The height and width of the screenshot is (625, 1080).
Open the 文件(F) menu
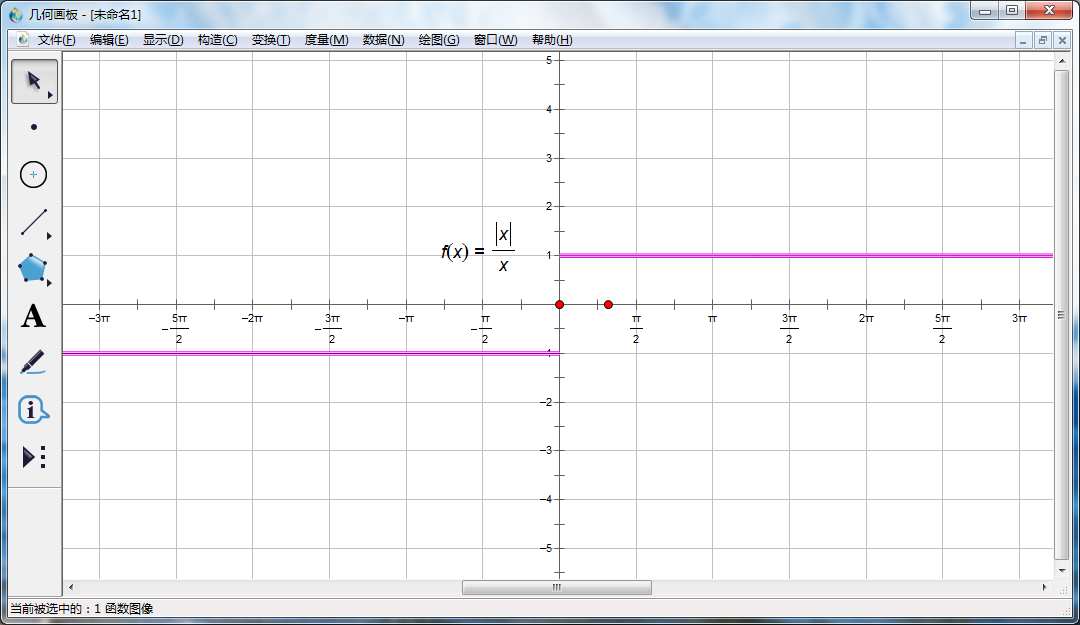coord(56,40)
